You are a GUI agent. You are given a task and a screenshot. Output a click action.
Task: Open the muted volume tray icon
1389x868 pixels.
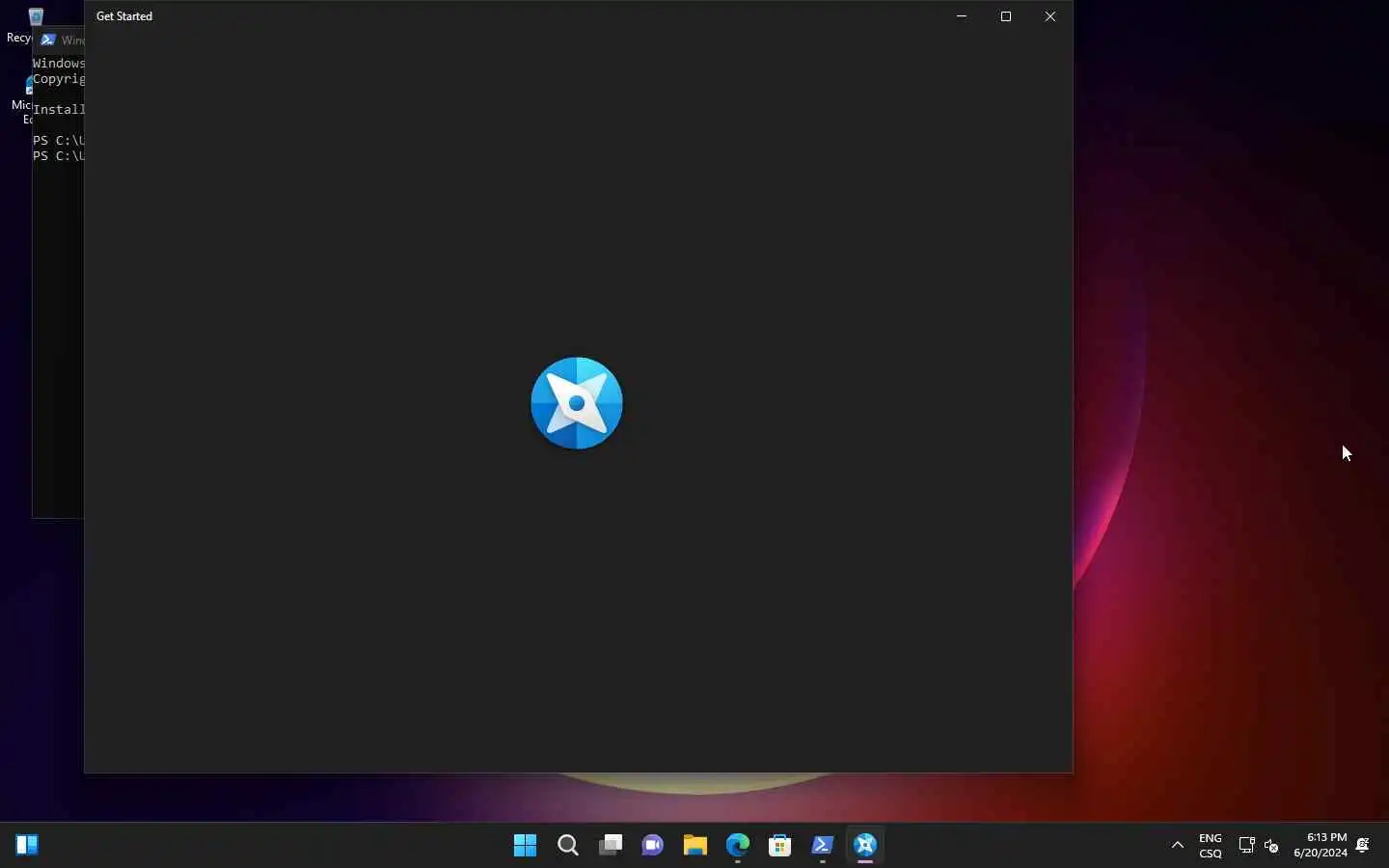[1272, 846]
